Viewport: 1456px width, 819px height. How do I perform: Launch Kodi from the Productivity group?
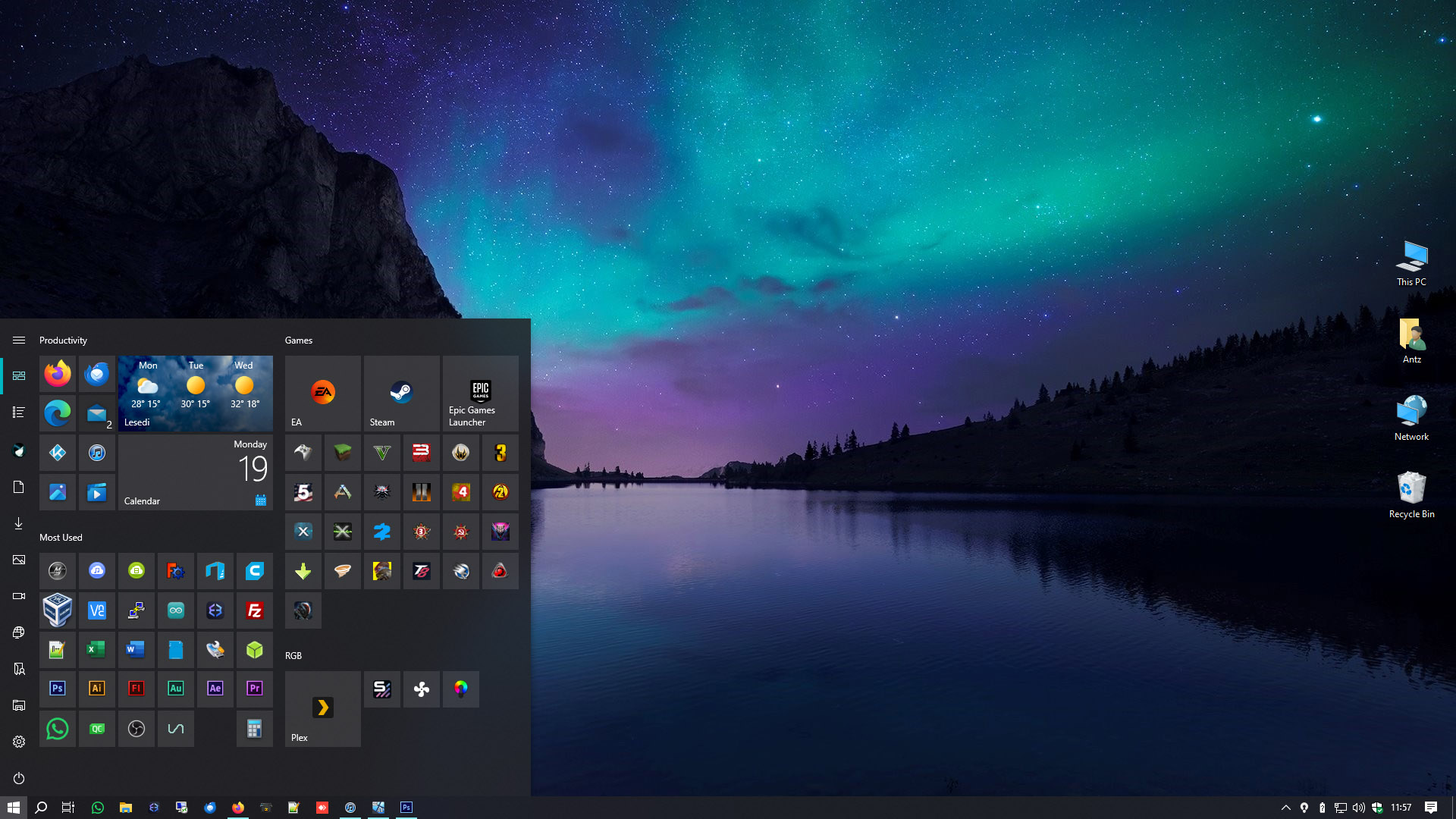click(57, 453)
